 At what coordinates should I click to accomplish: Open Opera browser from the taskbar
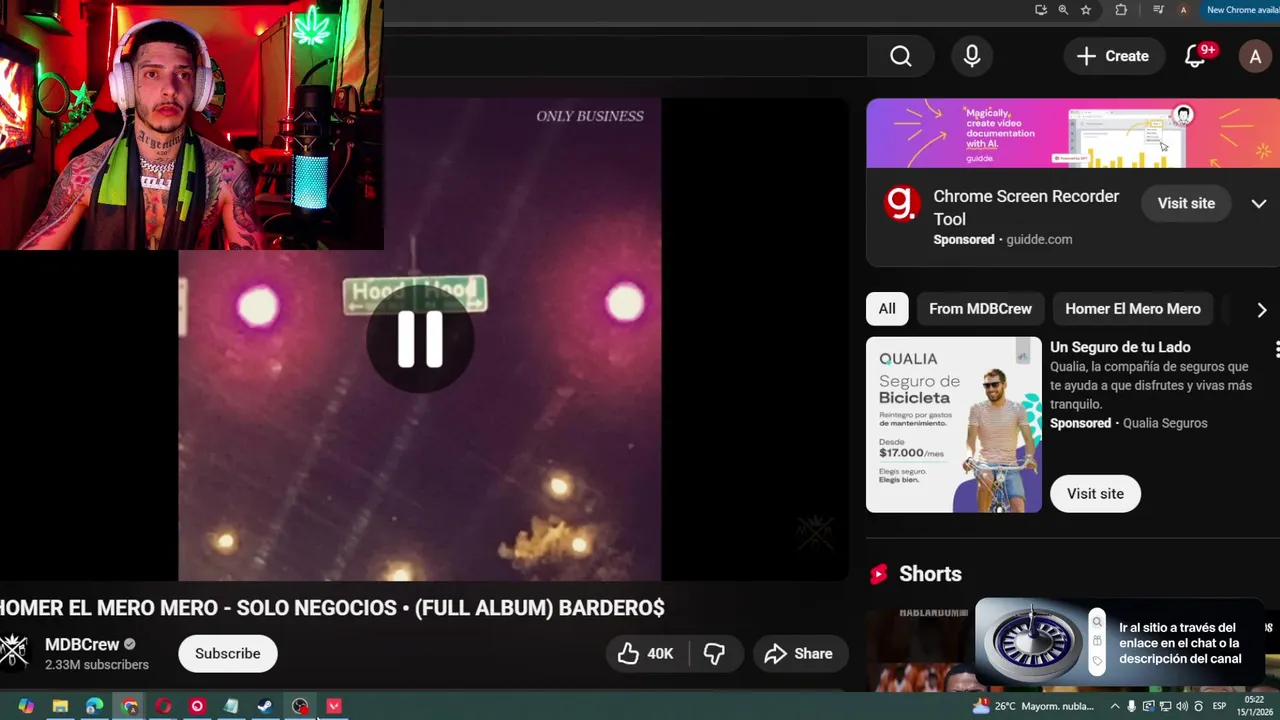point(163,706)
